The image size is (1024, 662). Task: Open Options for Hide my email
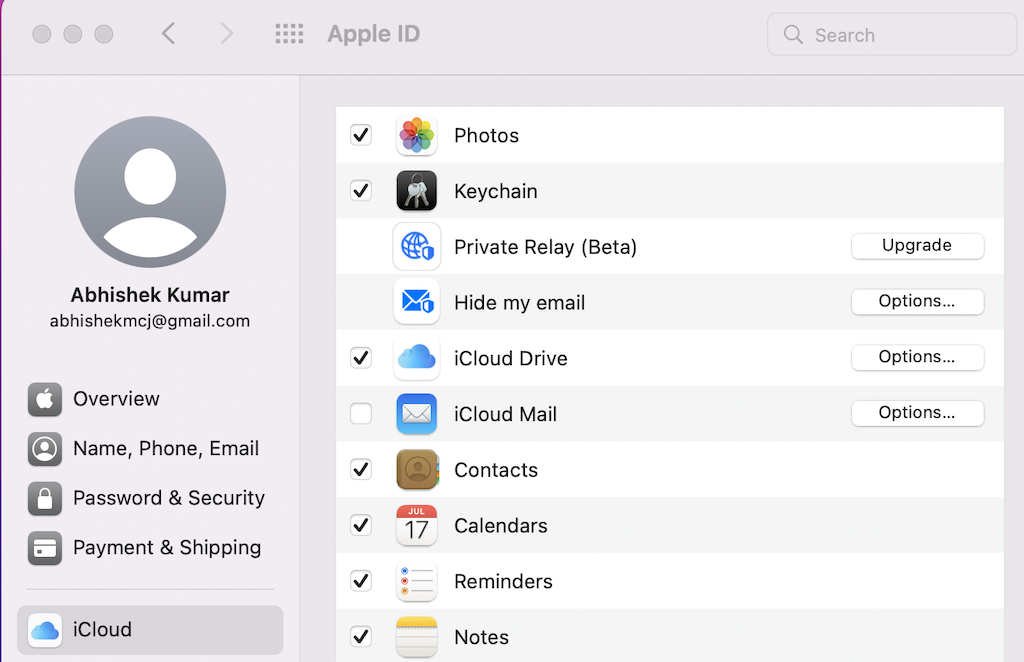point(917,301)
